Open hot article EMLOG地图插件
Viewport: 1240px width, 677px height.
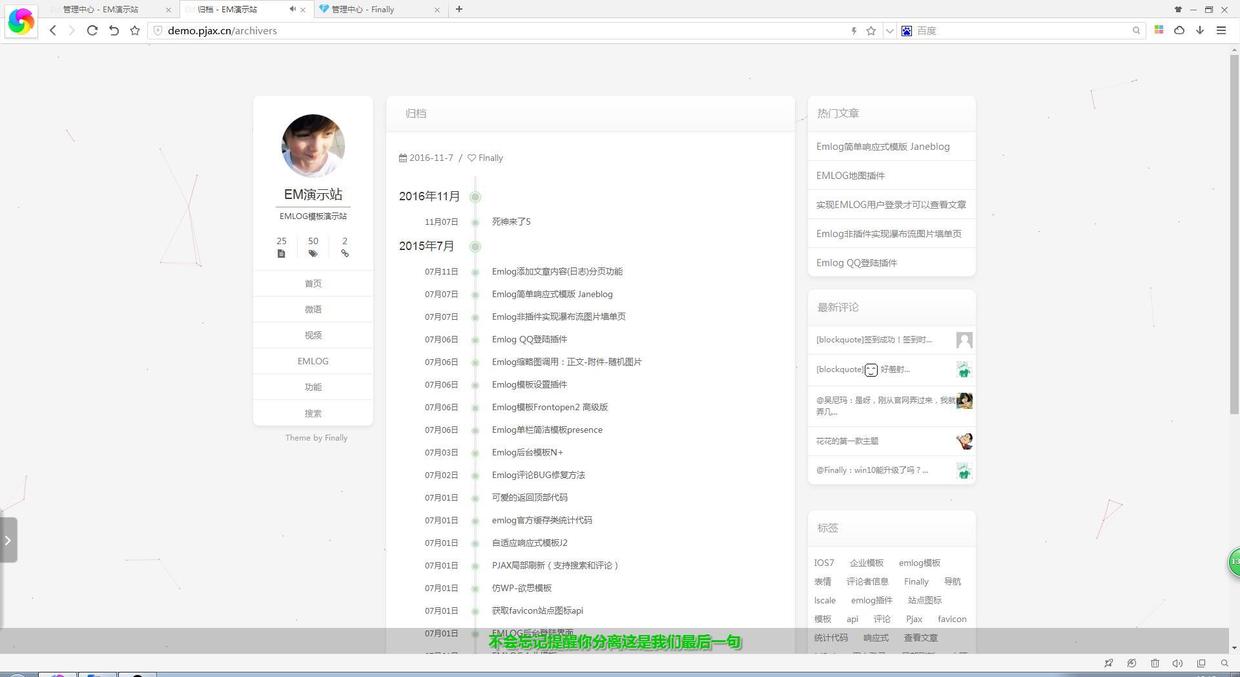(x=850, y=176)
